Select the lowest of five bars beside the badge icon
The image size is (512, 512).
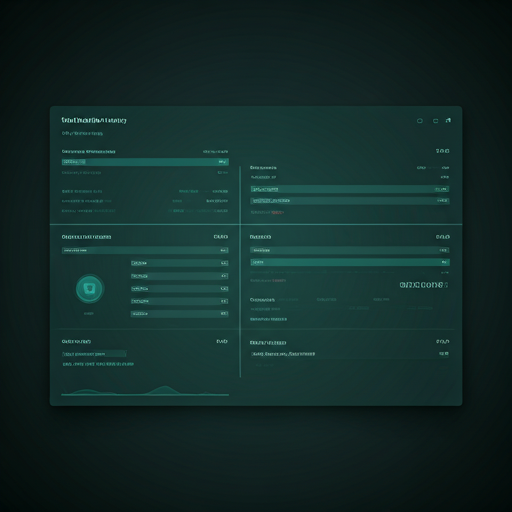point(179,314)
